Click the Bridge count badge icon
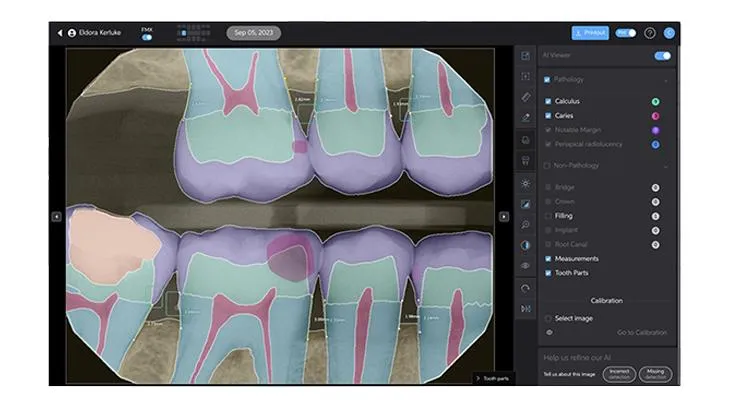The width and height of the screenshot is (730, 410). [655, 188]
